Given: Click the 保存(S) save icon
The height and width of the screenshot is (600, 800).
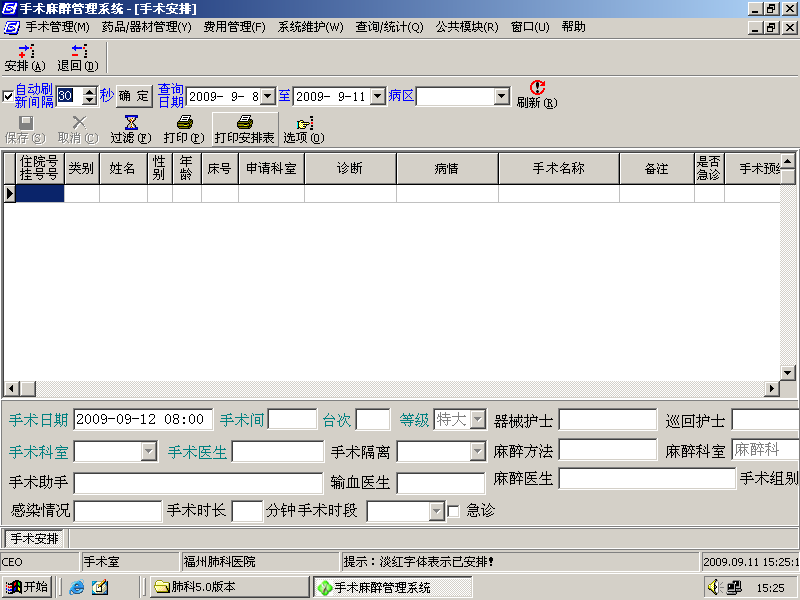Looking at the screenshot, I should [25, 130].
